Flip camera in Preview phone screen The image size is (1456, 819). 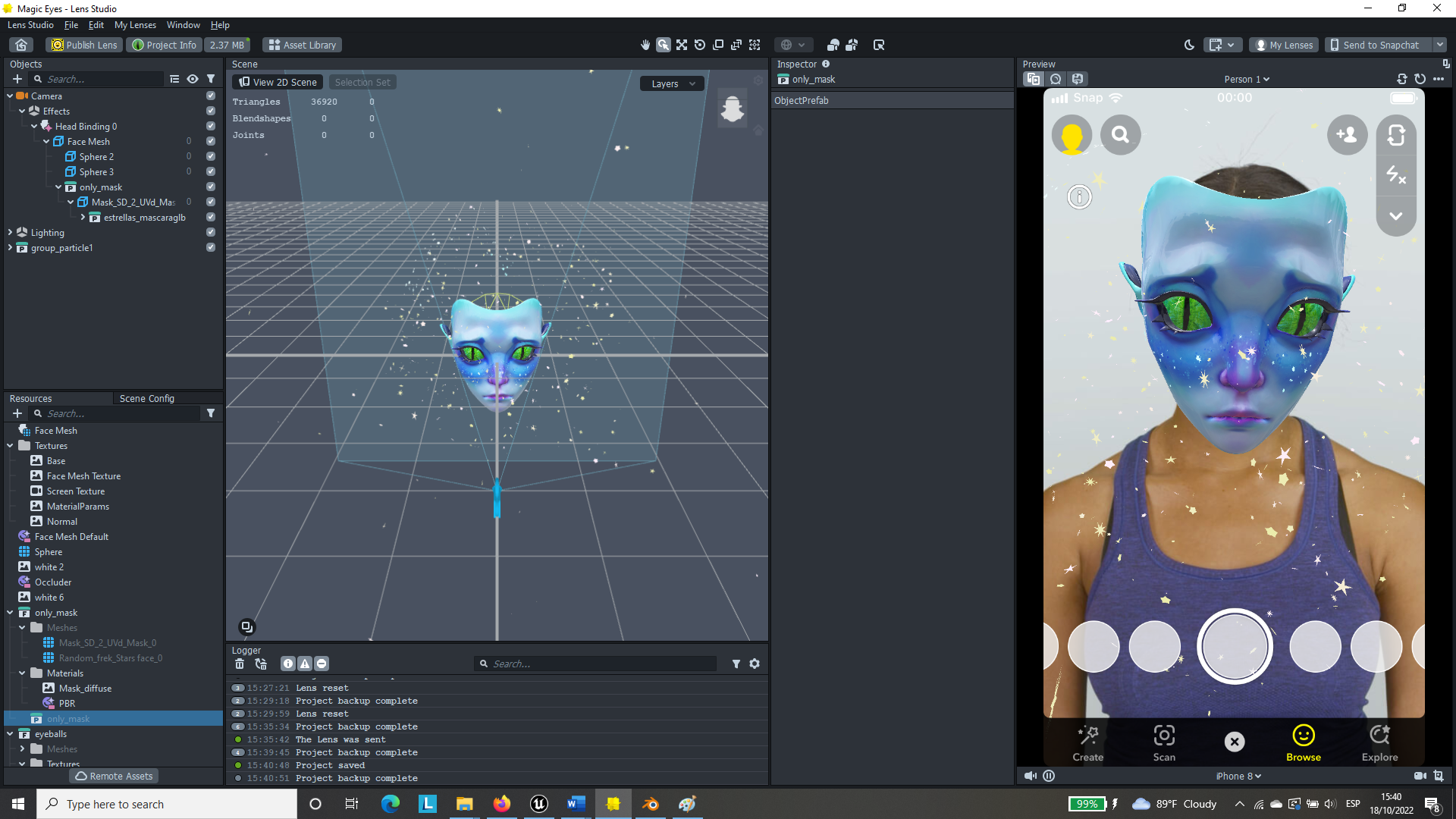click(1396, 136)
